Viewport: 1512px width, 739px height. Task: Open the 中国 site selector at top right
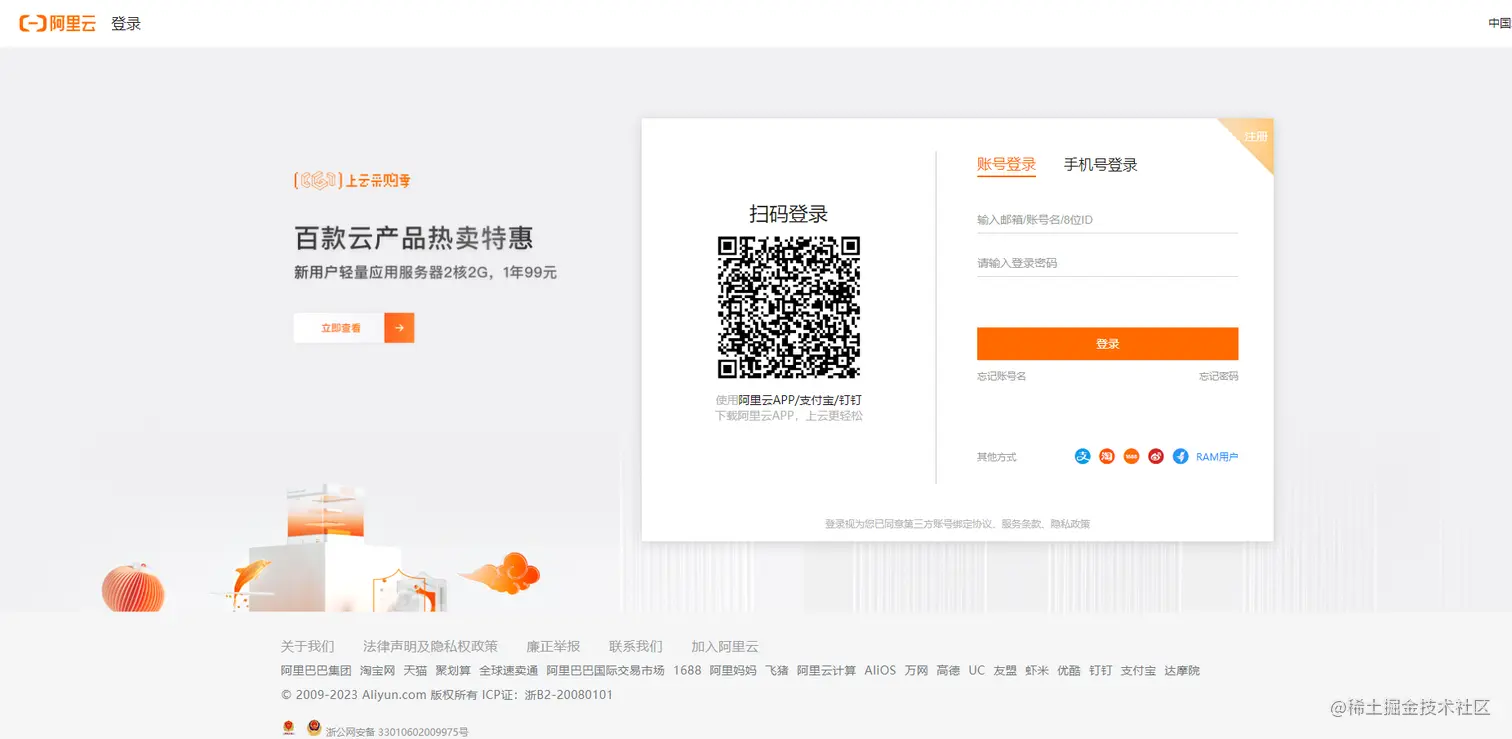pyautogui.click(x=1500, y=23)
